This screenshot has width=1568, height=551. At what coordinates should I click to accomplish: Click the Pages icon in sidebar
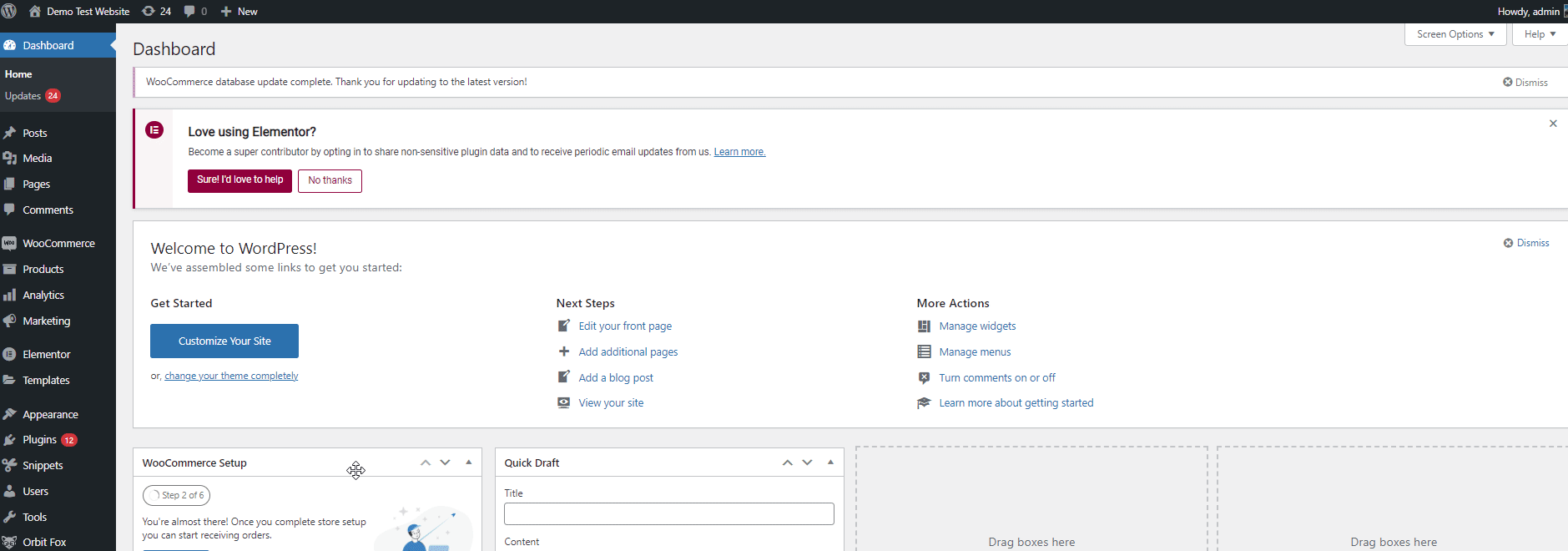pos(10,184)
